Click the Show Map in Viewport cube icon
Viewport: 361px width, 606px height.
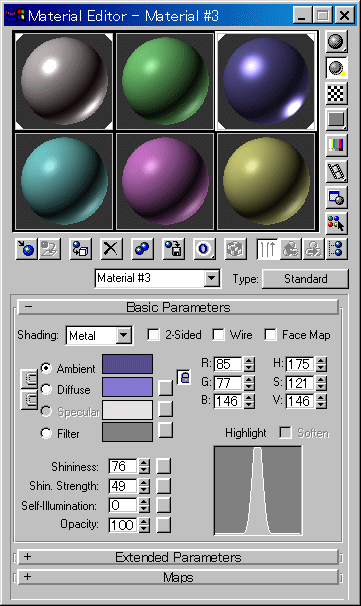click(x=235, y=249)
